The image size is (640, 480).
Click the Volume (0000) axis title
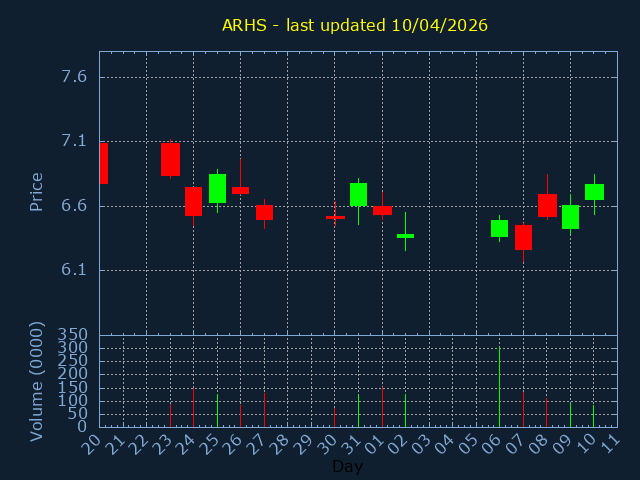click(37, 381)
